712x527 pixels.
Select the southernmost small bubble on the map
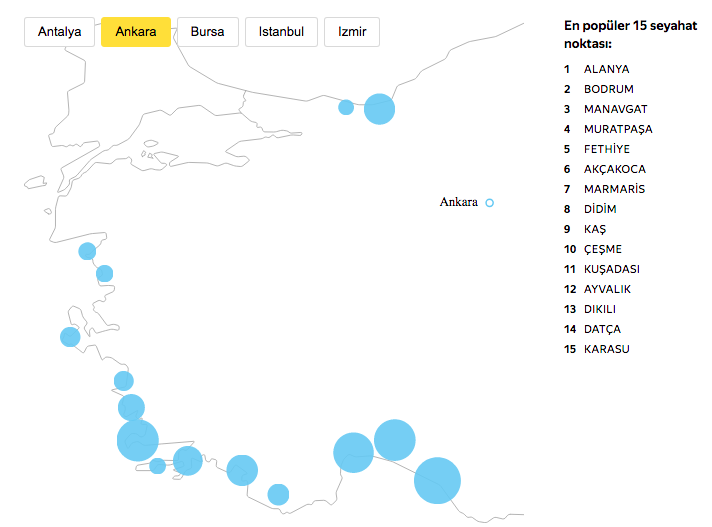pos(278,494)
